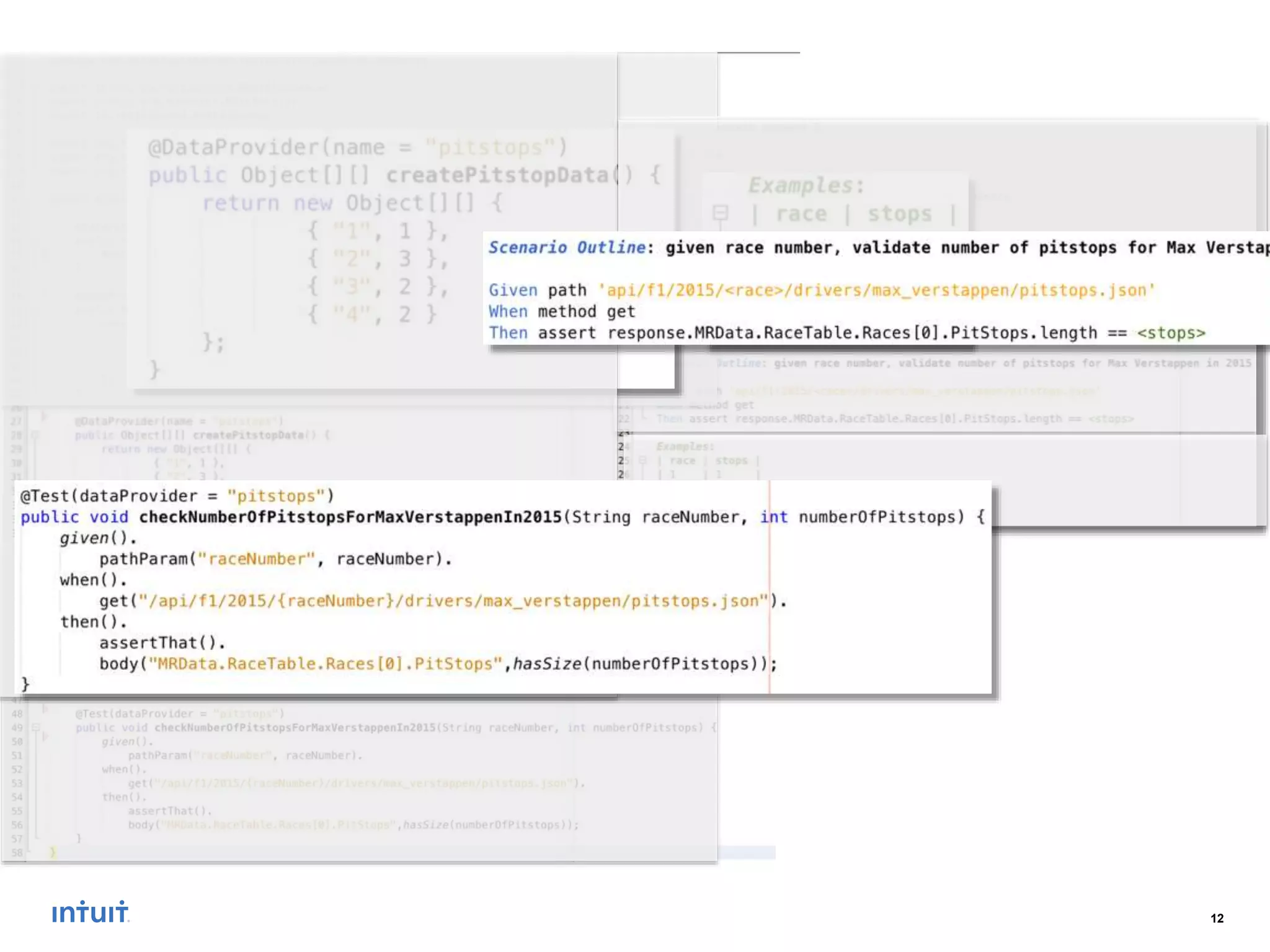Screen dimensions: 1270x952
Task: Click run gutter arrow at line 48
Action: point(45,708)
